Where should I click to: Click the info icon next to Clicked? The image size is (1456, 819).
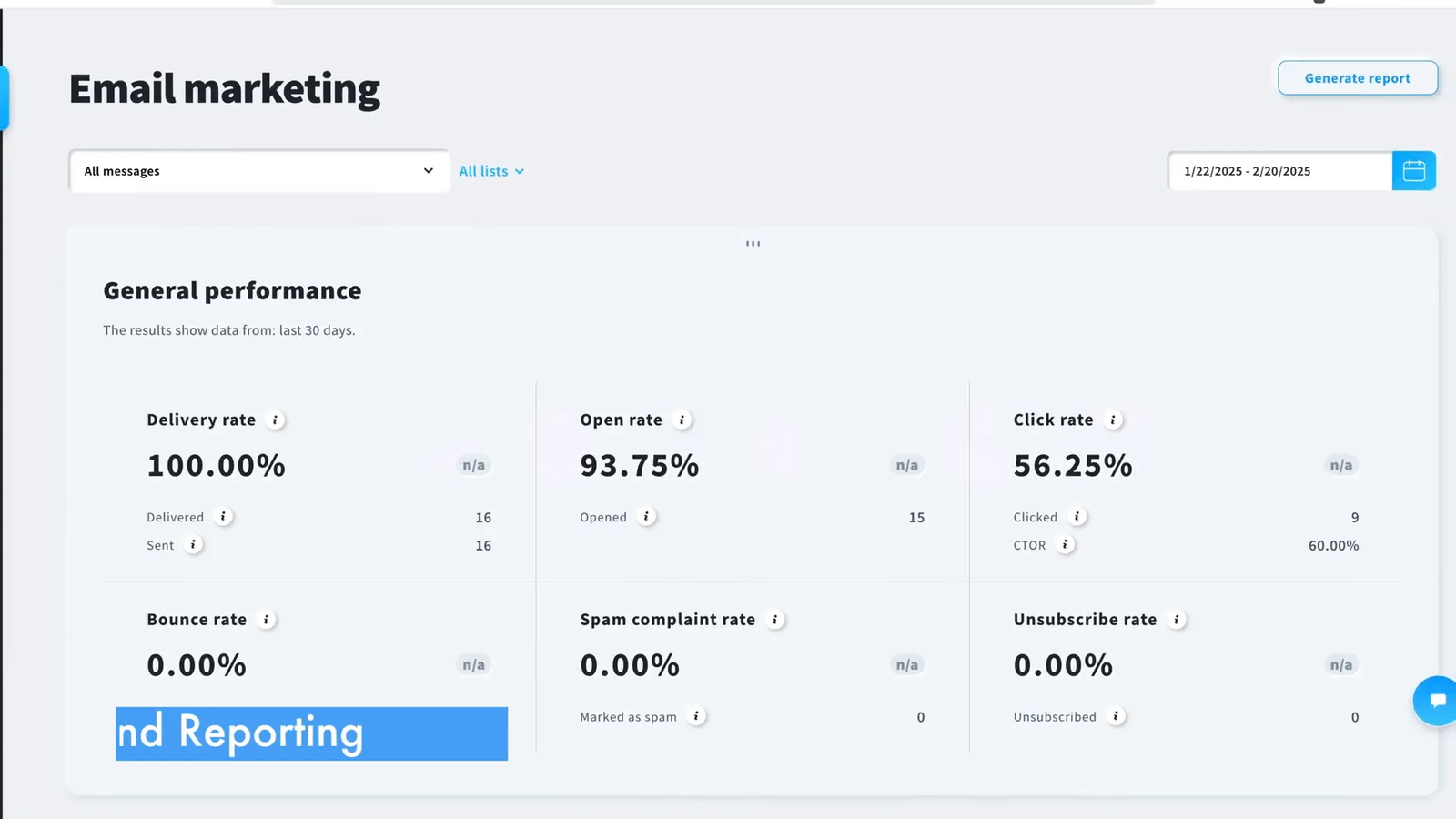coord(1077,516)
